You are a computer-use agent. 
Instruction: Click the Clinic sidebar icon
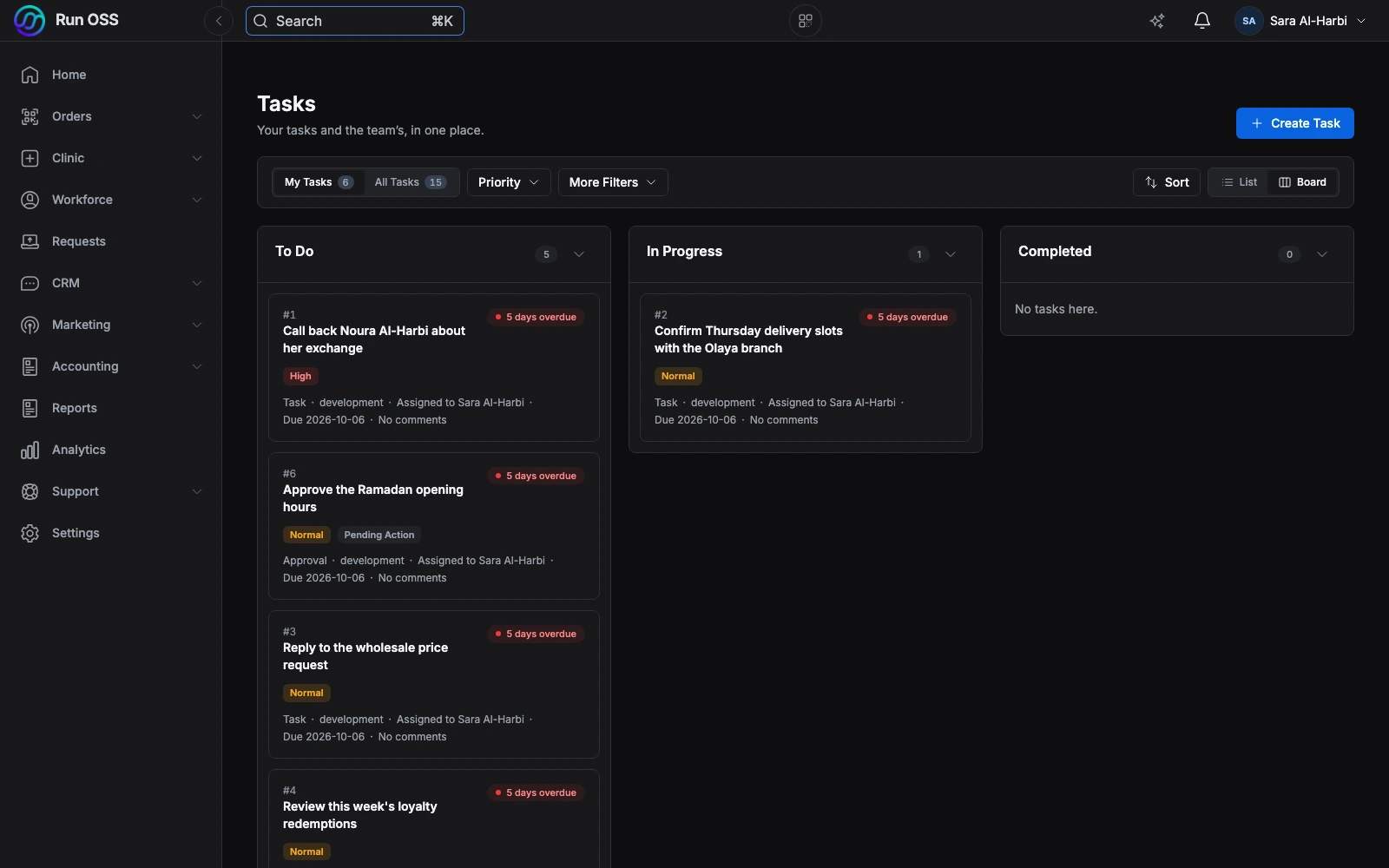30,158
